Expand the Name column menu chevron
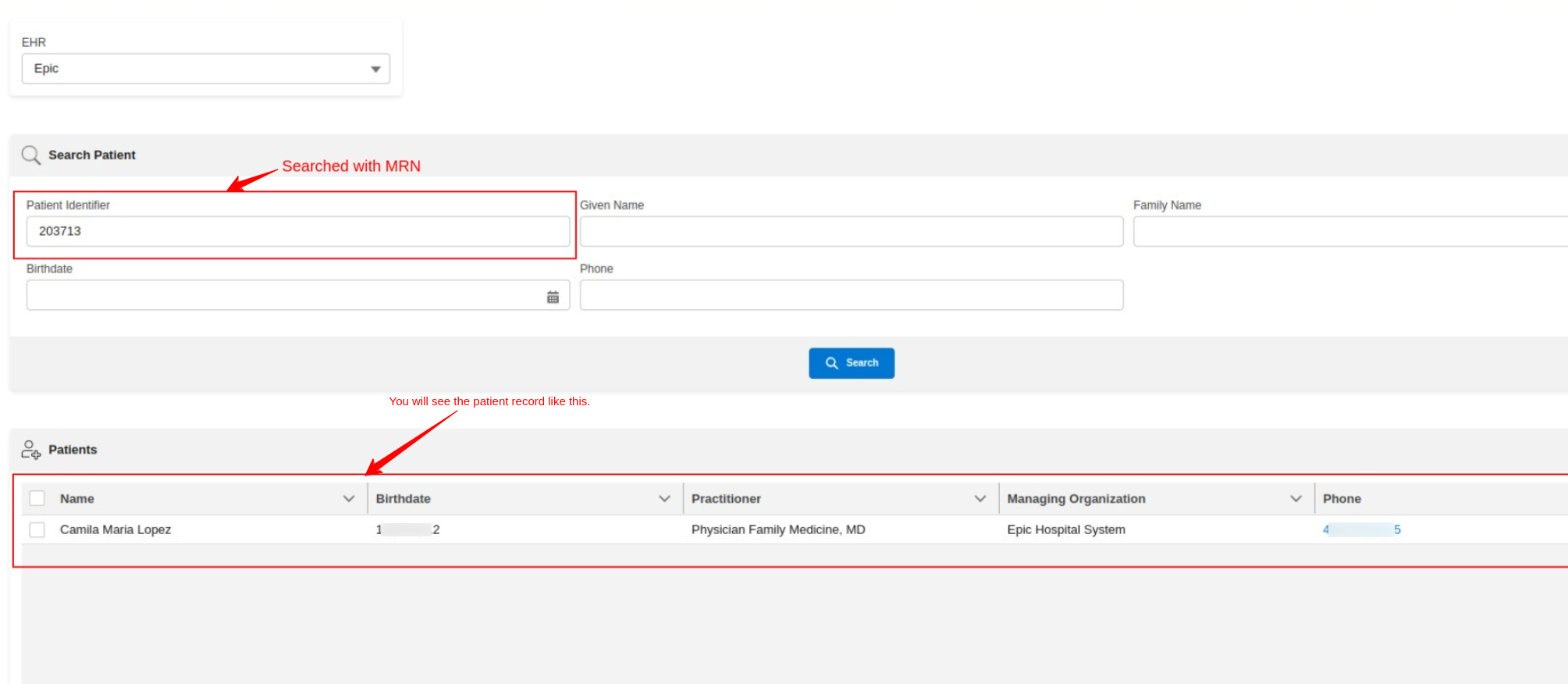Screen dimensions: 1568x684 tap(348, 498)
